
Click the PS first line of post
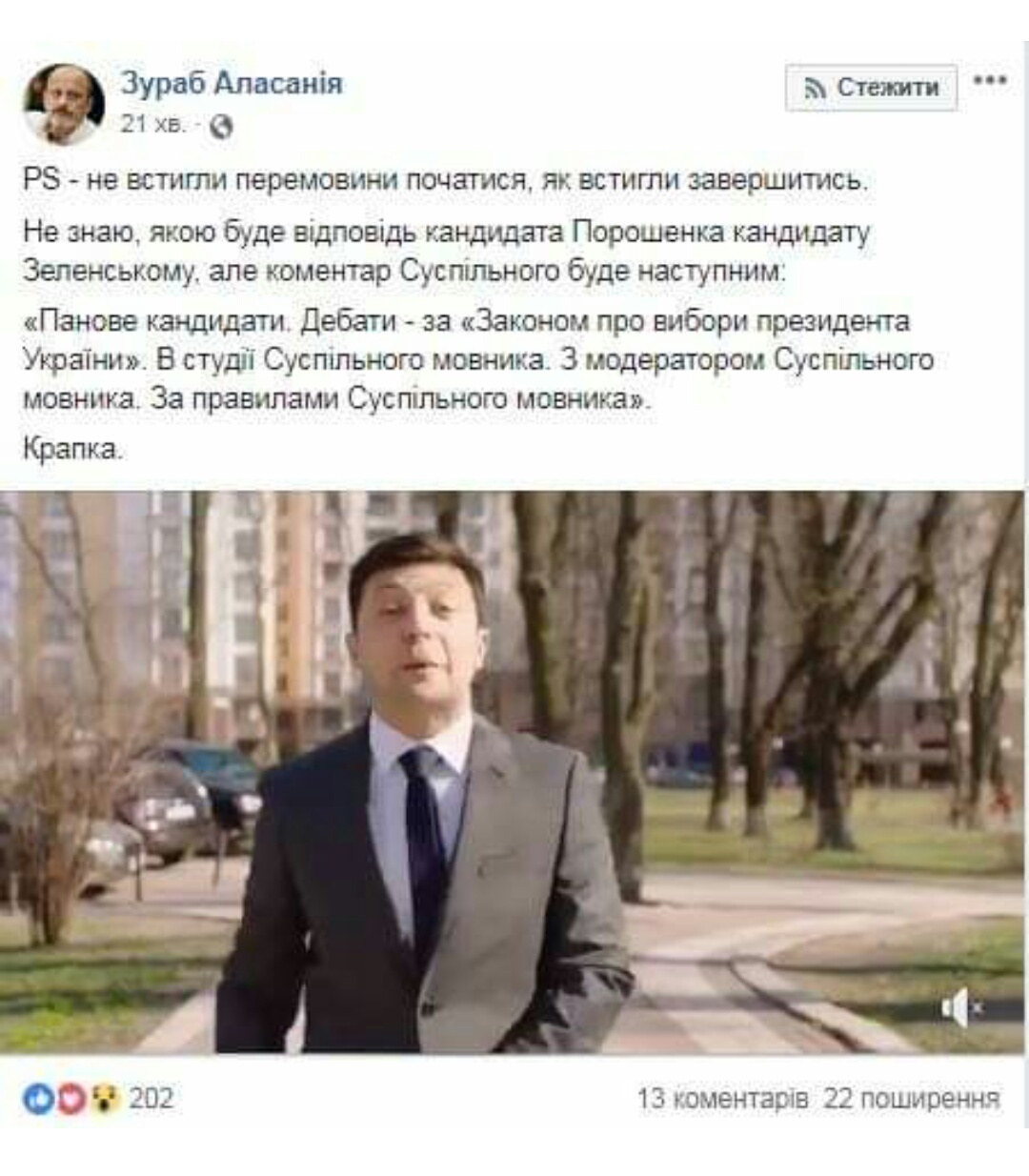point(446,180)
